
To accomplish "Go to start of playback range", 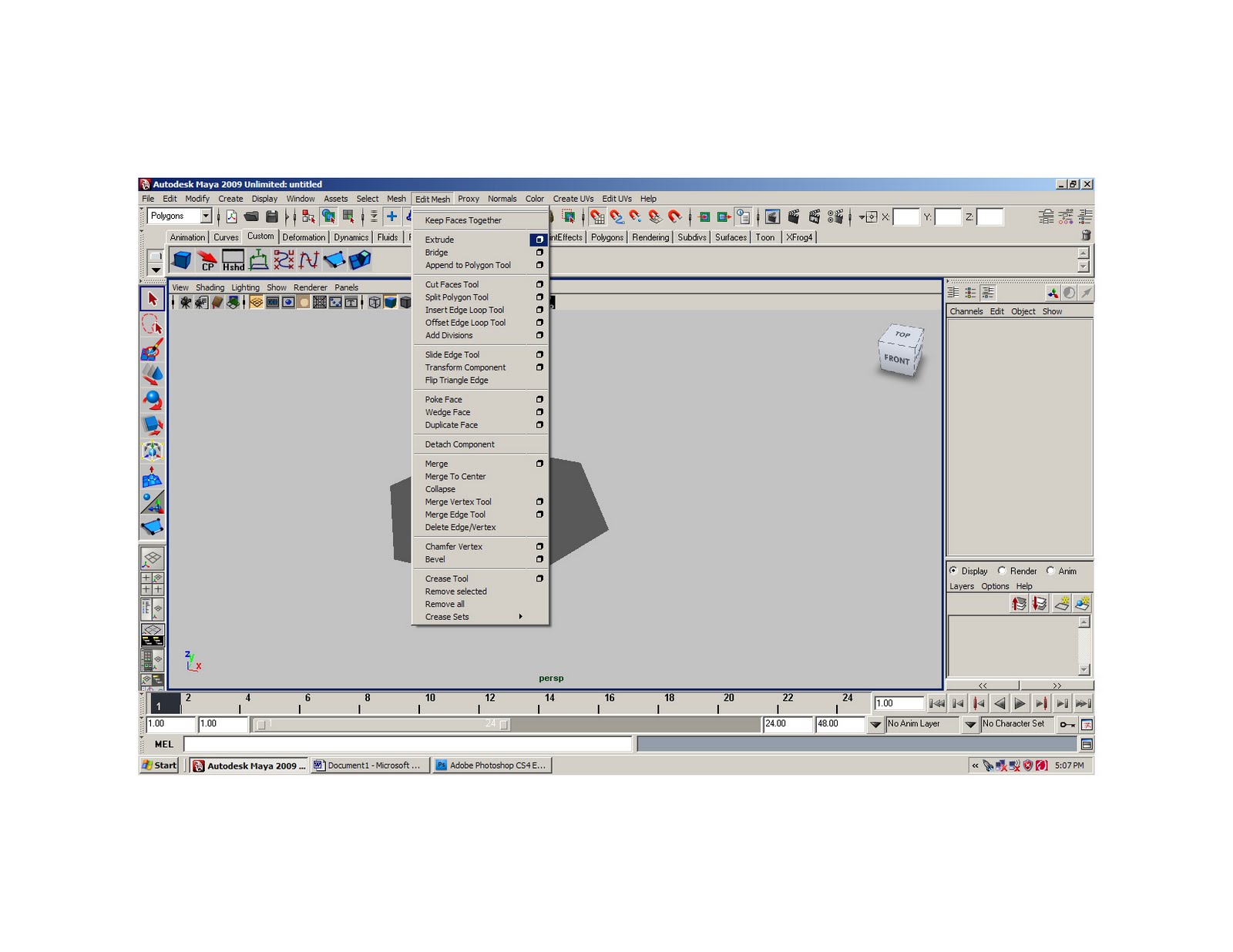I will (x=936, y=703).
